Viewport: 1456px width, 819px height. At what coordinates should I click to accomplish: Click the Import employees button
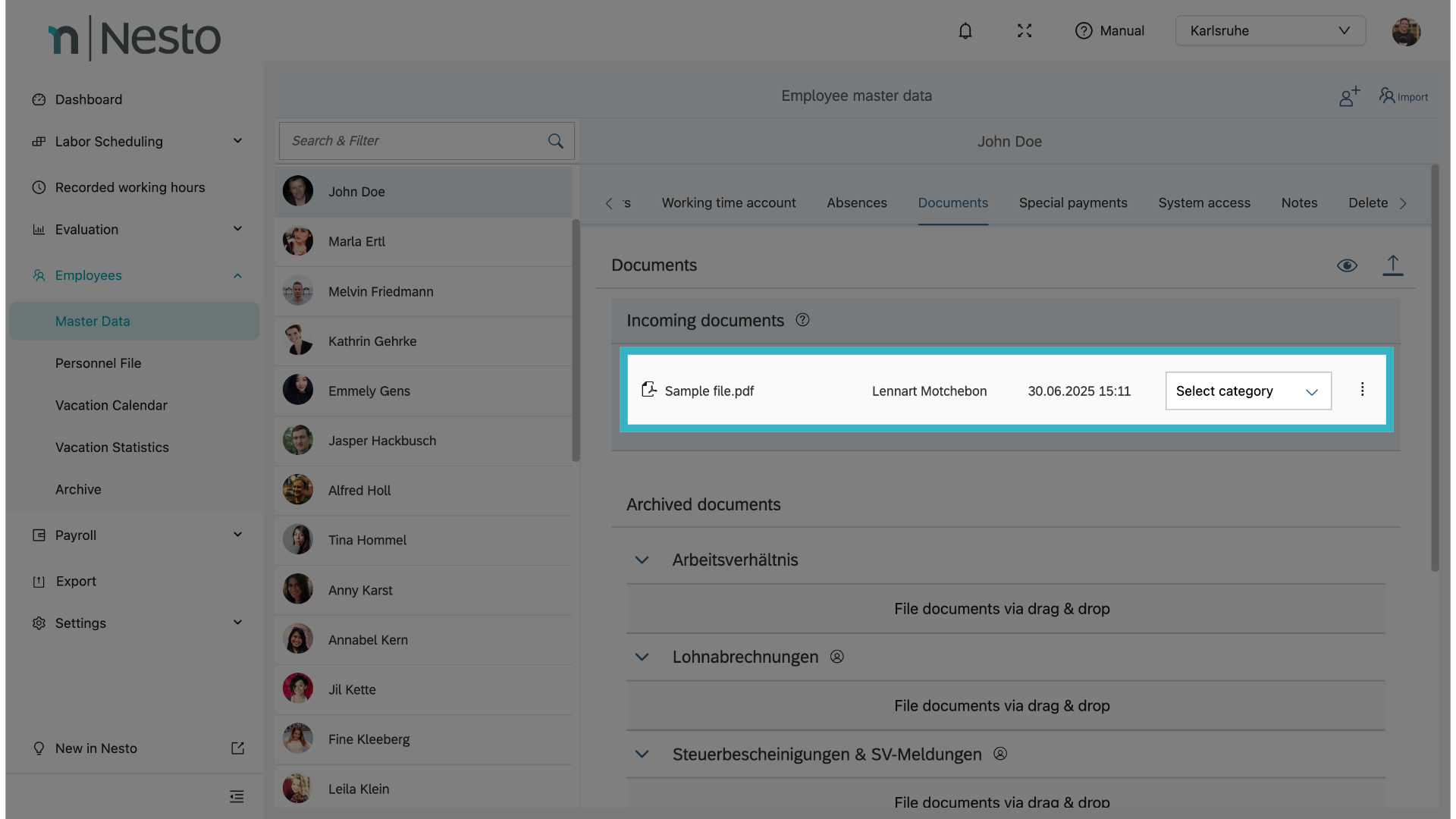click(1403, 96)
